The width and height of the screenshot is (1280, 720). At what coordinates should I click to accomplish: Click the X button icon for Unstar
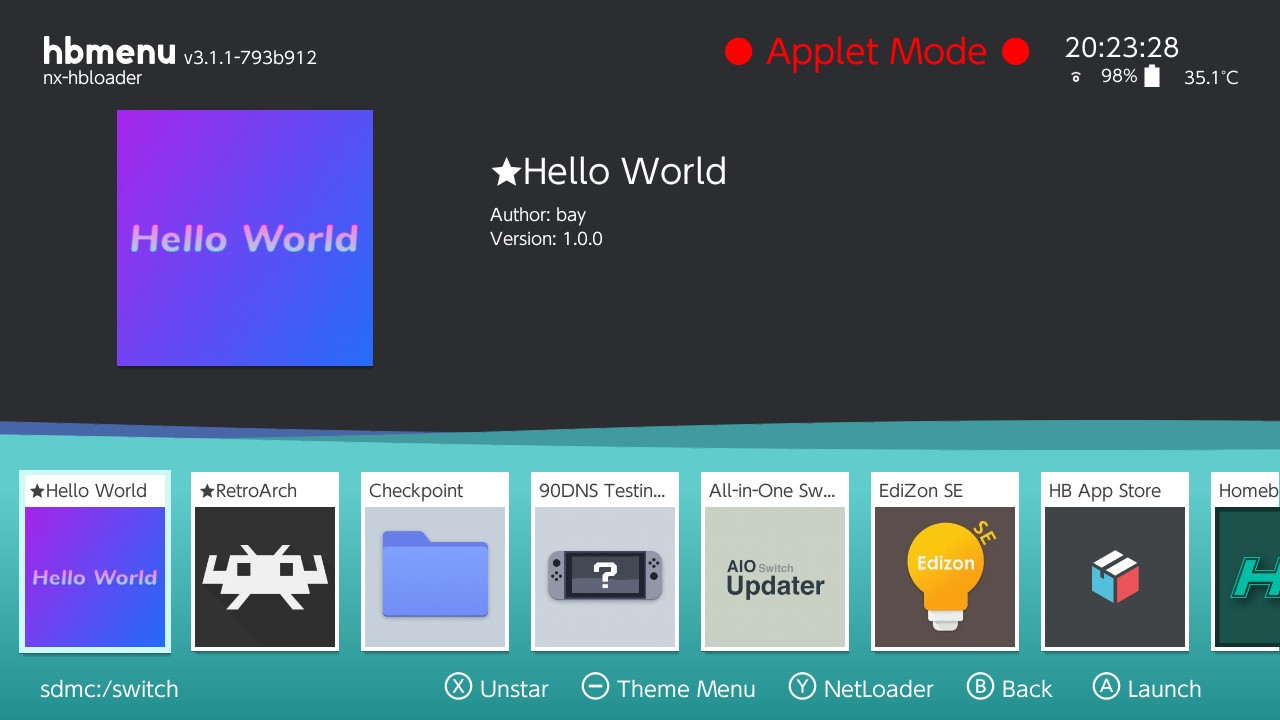coord(458,686)
